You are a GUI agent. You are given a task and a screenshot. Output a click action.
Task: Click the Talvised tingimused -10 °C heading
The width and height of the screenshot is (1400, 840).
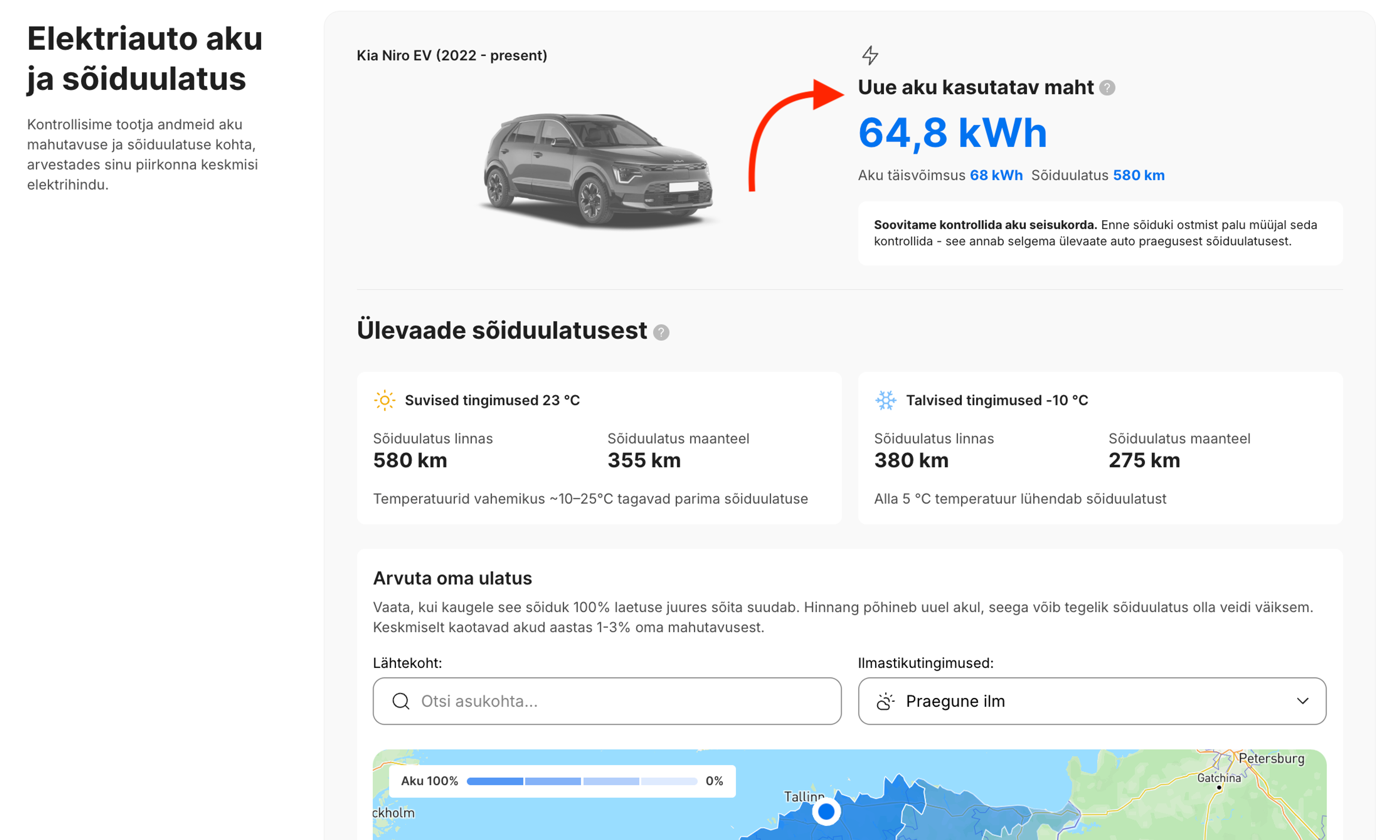coord(997,400)
